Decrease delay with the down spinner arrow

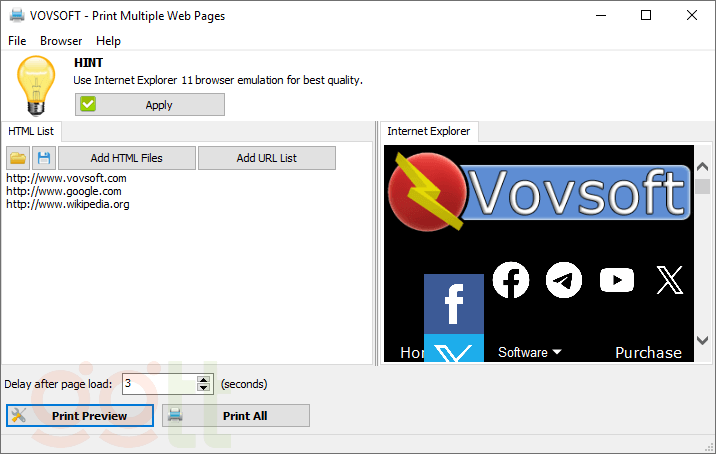coord(204,388)
